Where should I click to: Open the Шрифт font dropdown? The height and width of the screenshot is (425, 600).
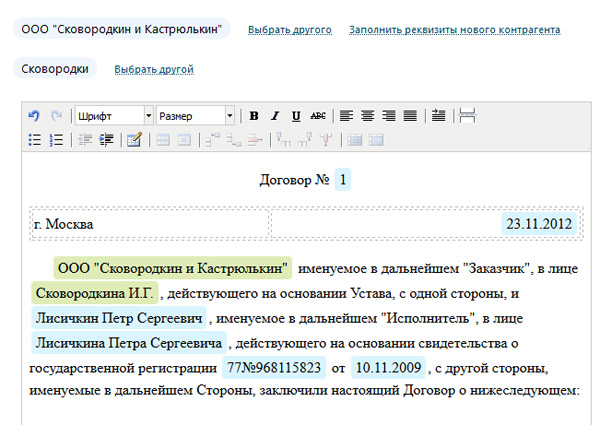[x=114, y=116]
